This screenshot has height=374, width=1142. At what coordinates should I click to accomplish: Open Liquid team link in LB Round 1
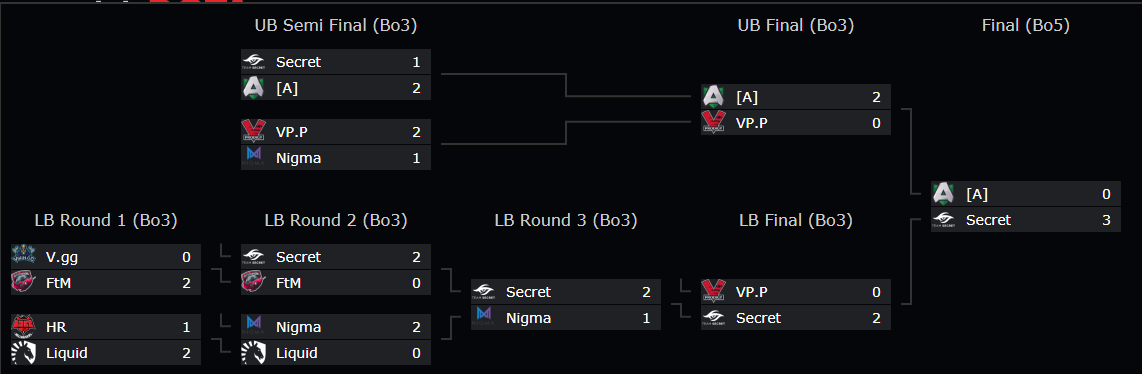point(66,353)
